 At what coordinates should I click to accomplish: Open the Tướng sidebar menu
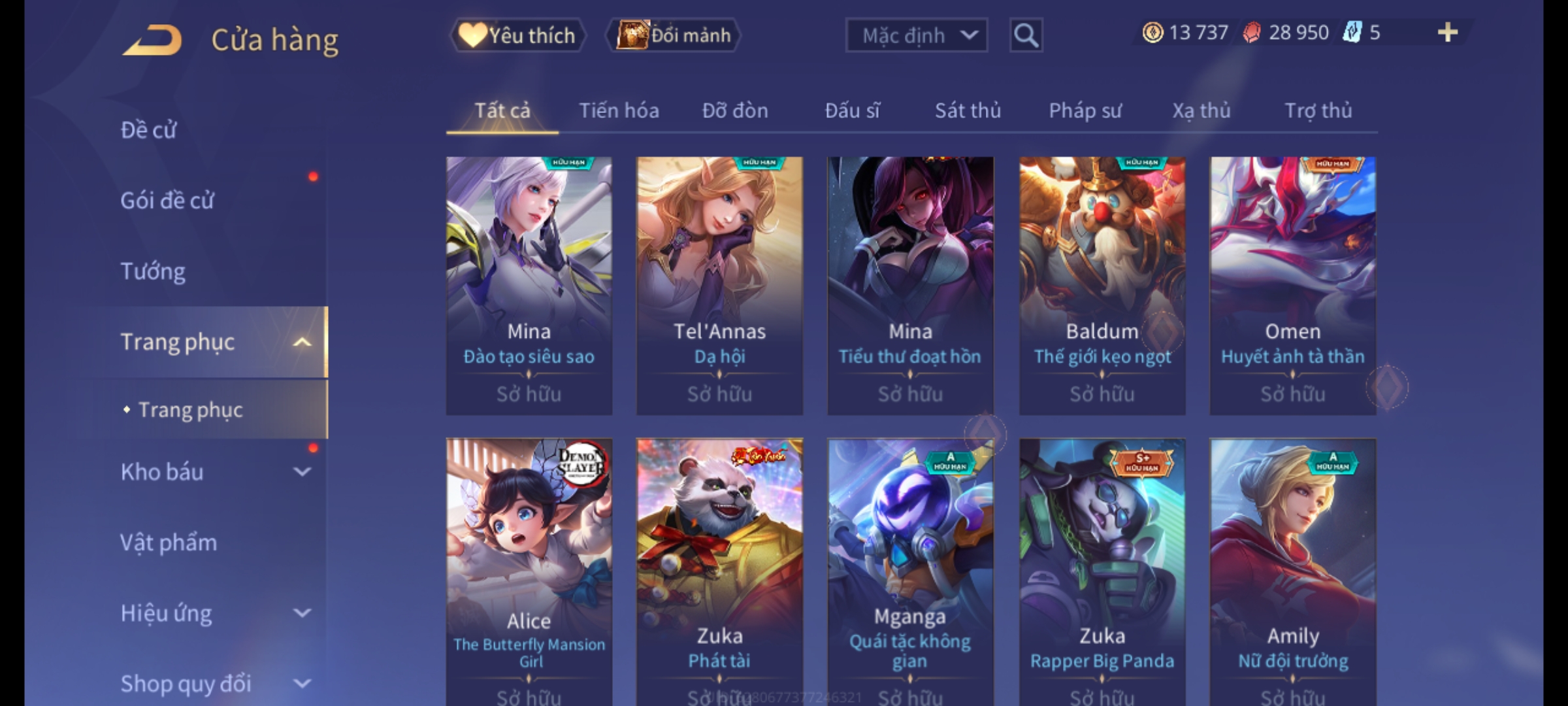pyautogui.click(x=153, y=271)
